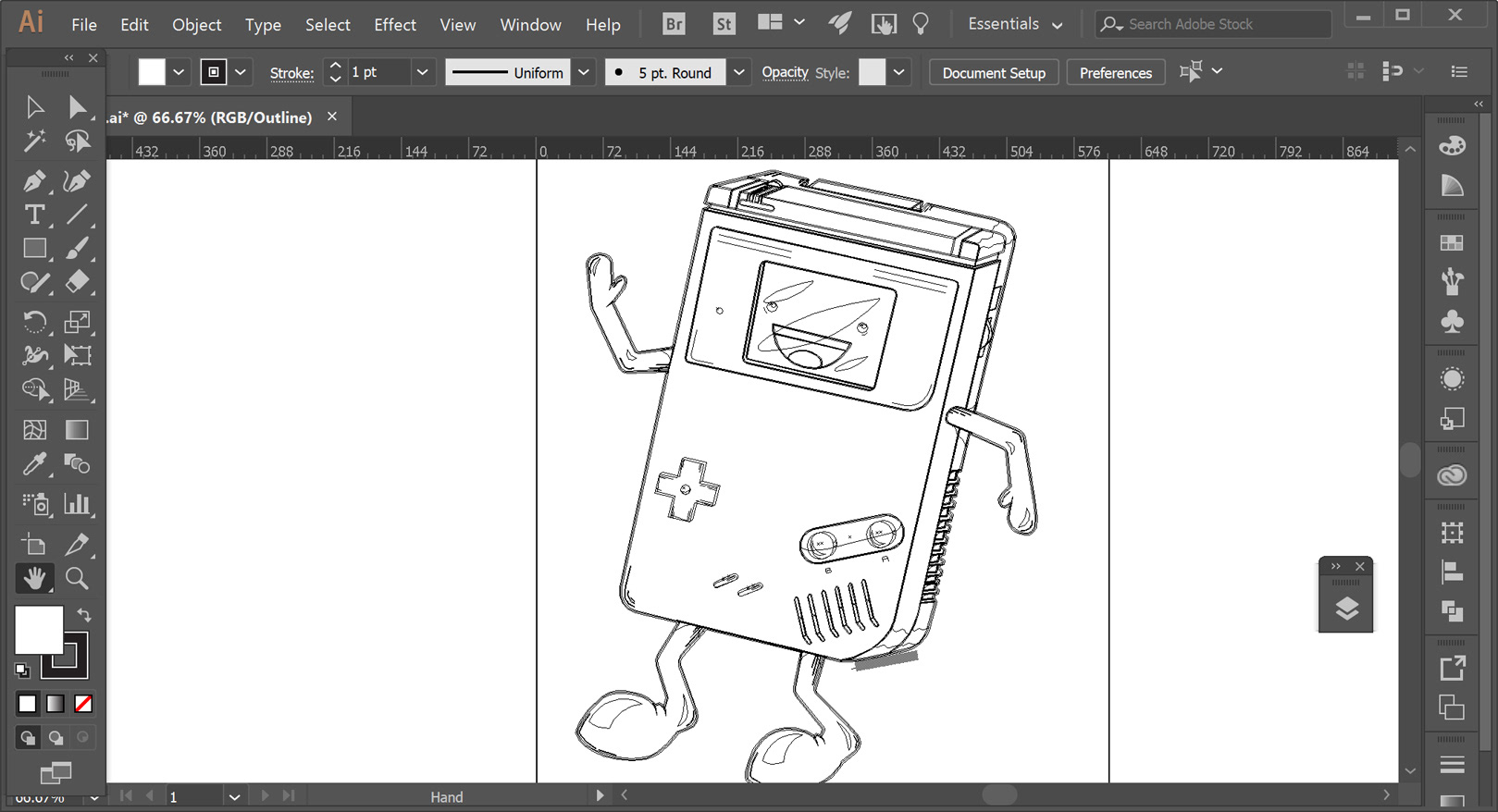Set paint mode to Color
1498x812 pixels.
tap(28, 704)
